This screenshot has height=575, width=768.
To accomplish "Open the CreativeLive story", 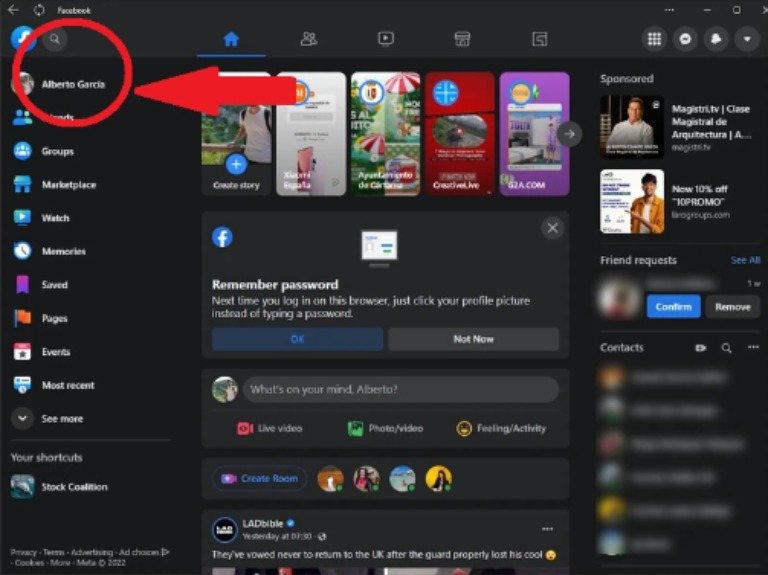I will 460,134.
